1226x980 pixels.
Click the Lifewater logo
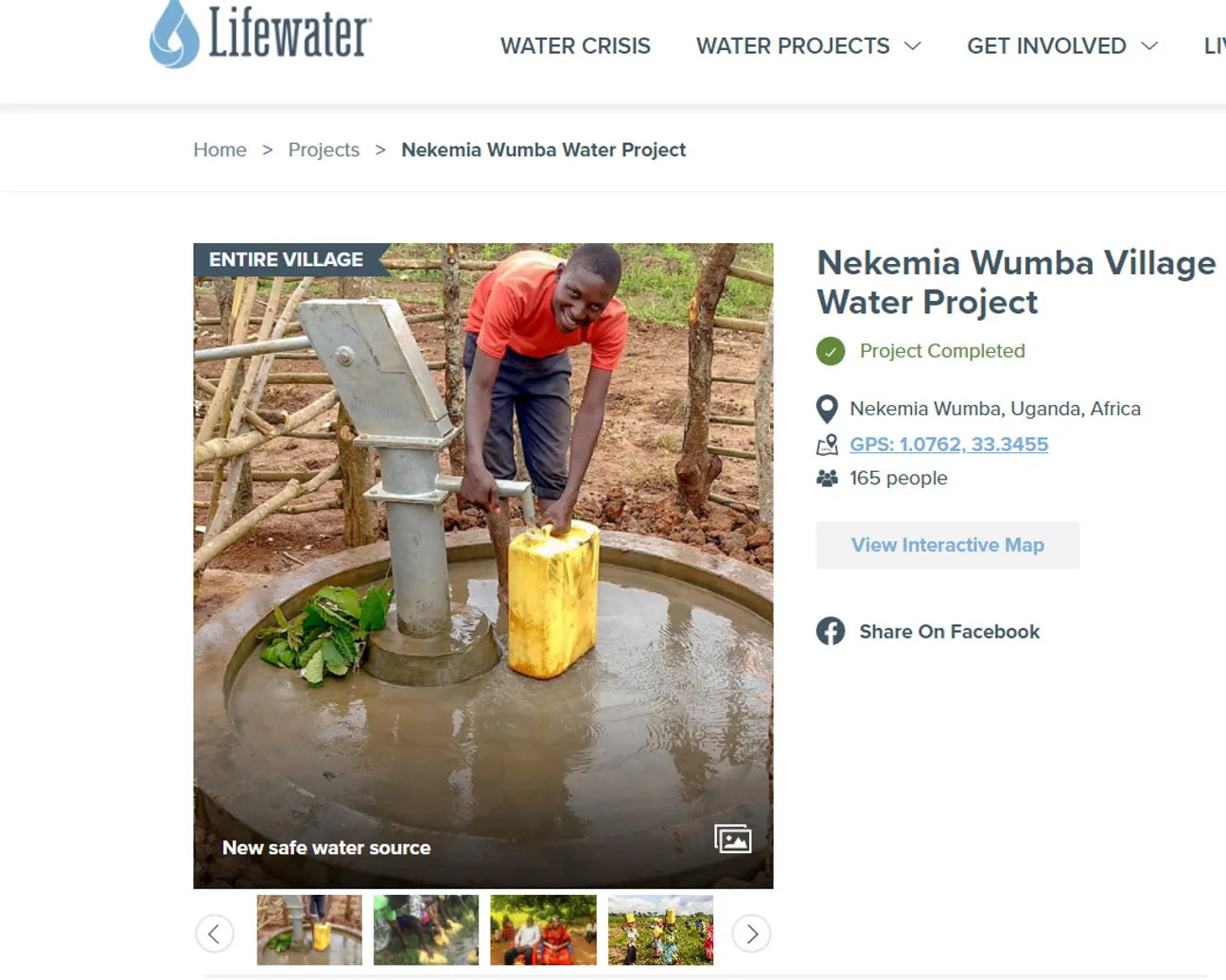[260, 34]
